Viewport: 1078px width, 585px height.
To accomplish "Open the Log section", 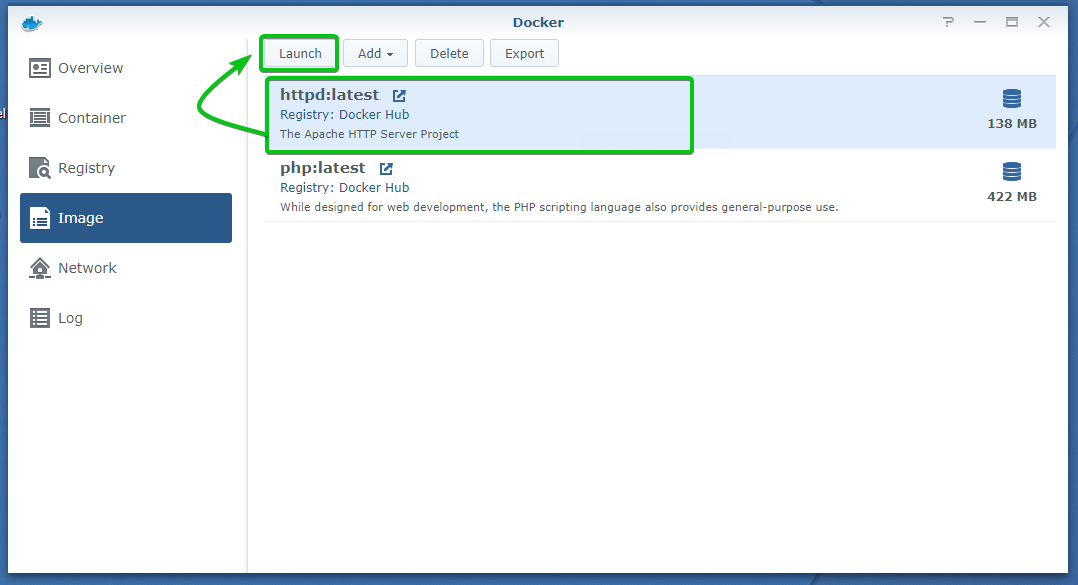I will [126, 318].
